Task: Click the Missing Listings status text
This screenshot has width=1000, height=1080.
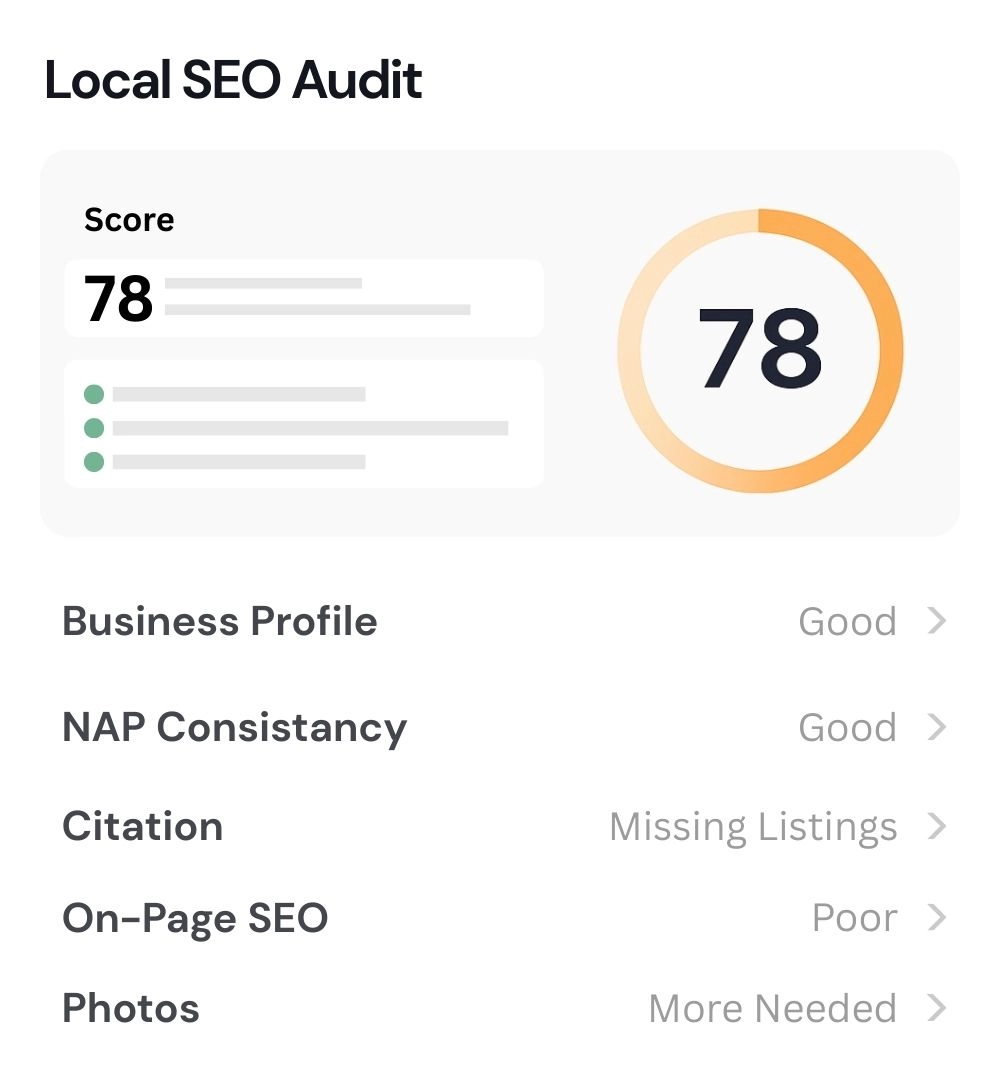Action: [753, 827]
